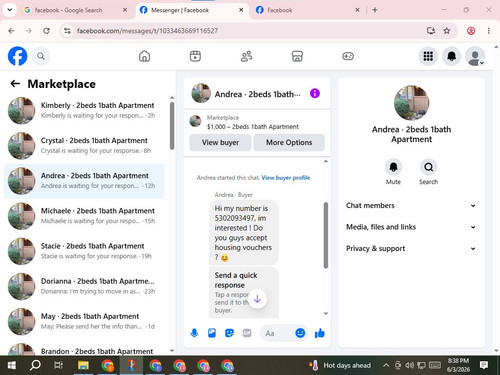
Task: Click the View buyer button
Action: pyautogui.click(x=220, y=142)
